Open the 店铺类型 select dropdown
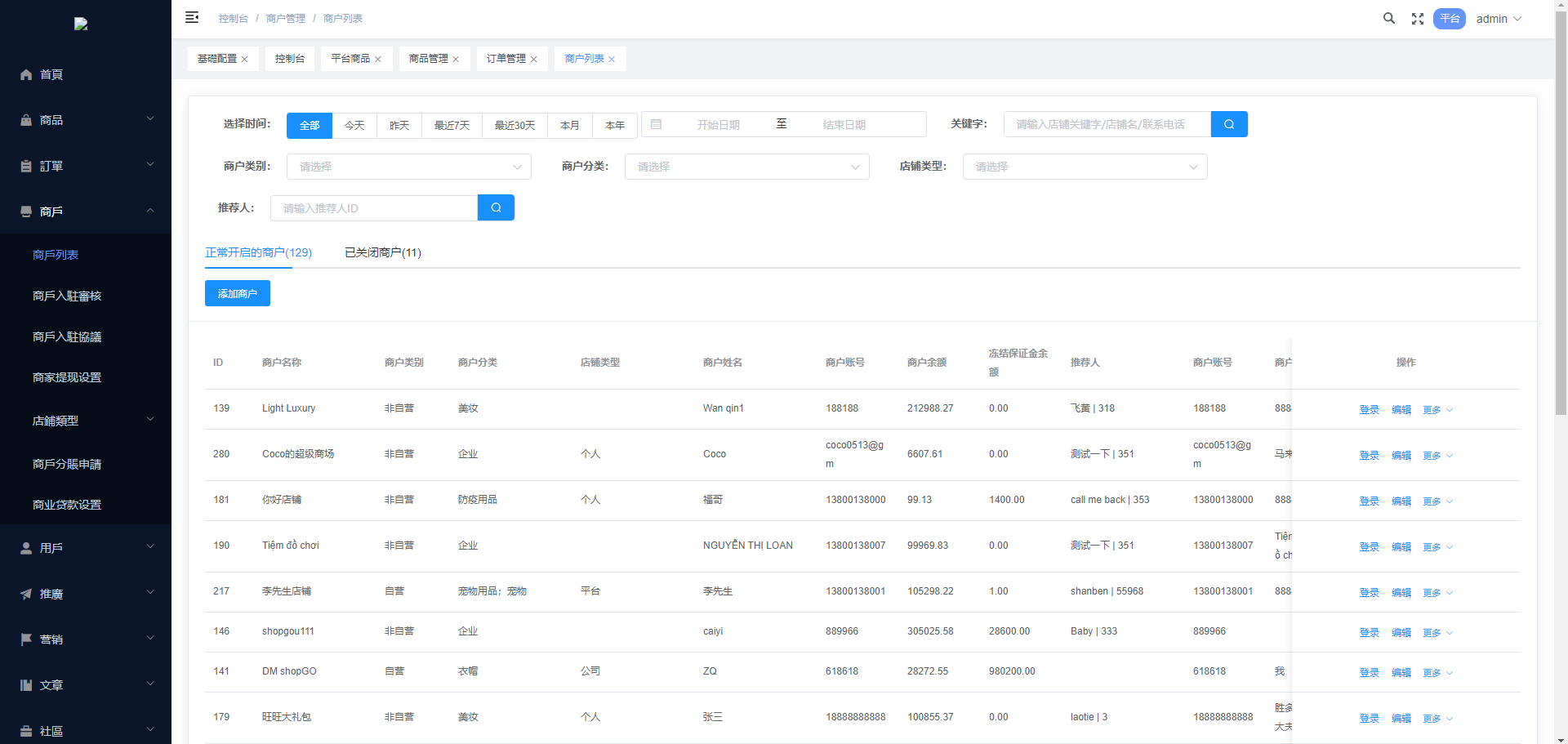This screenshot has width=1568, height=744. [1084, 167]
